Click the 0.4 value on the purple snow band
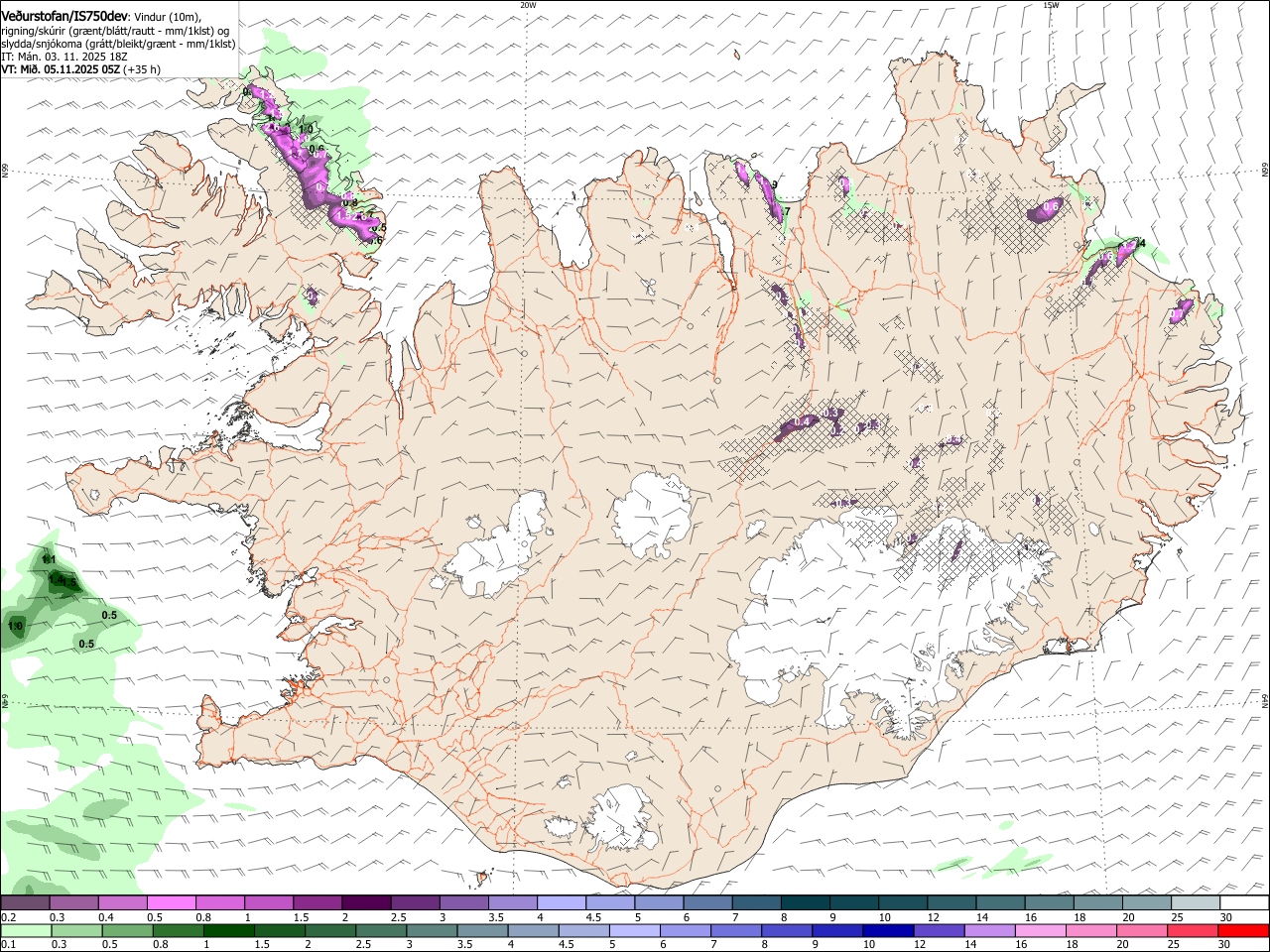This screenshot has height=952, width=1270. click(x=804, y=422)
